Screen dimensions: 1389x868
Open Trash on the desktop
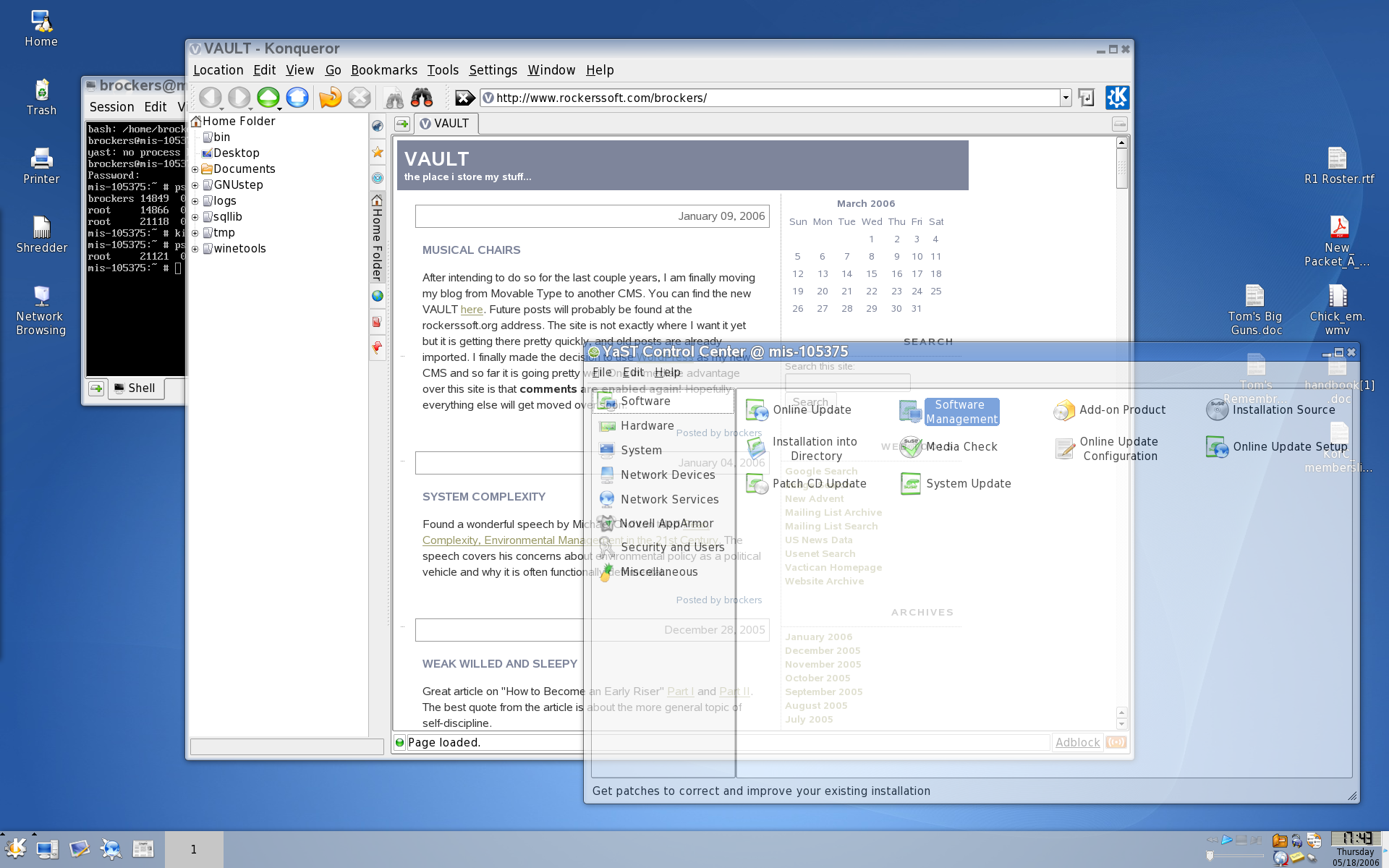coord(41,98)
